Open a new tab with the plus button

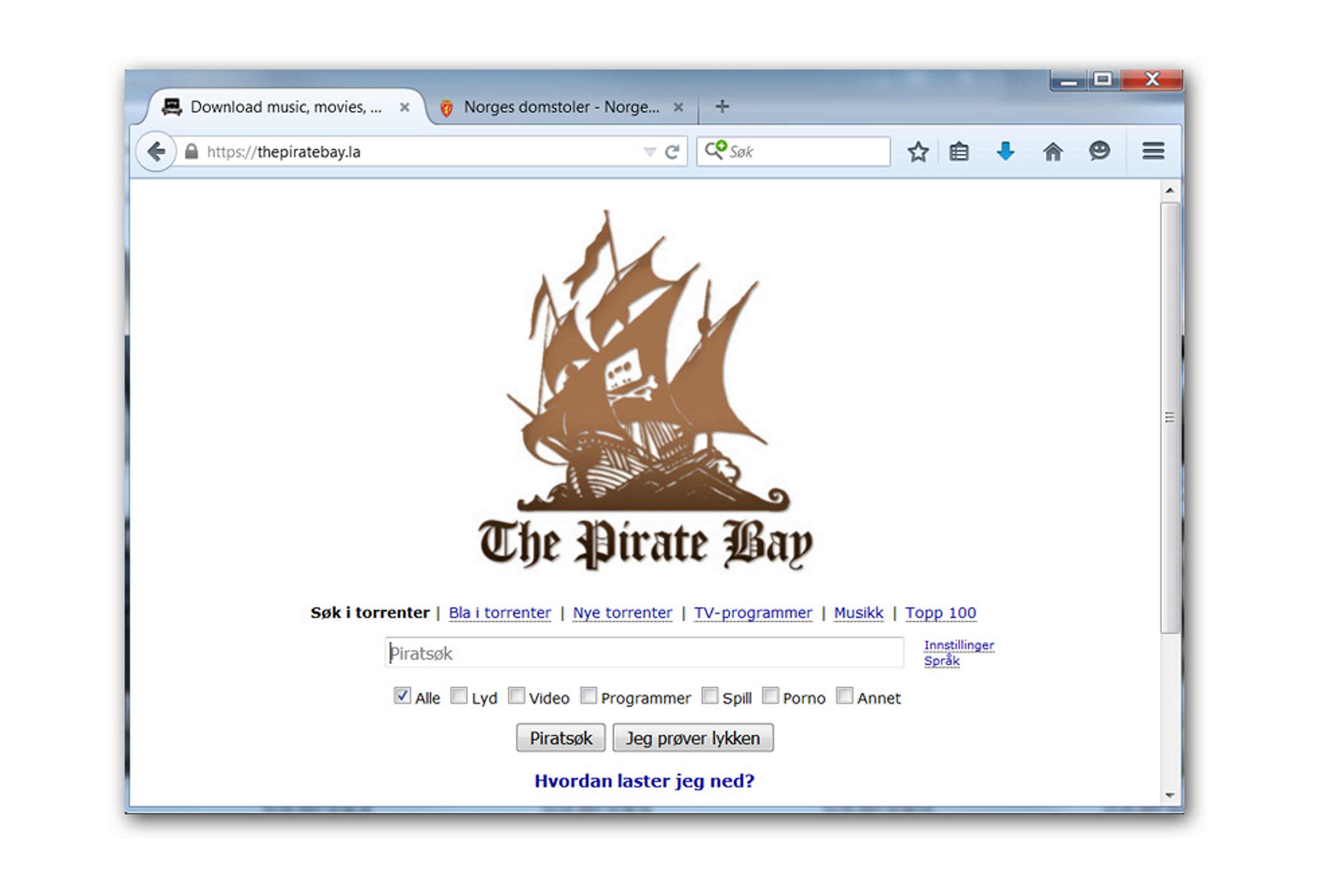(x=722, y=106)
